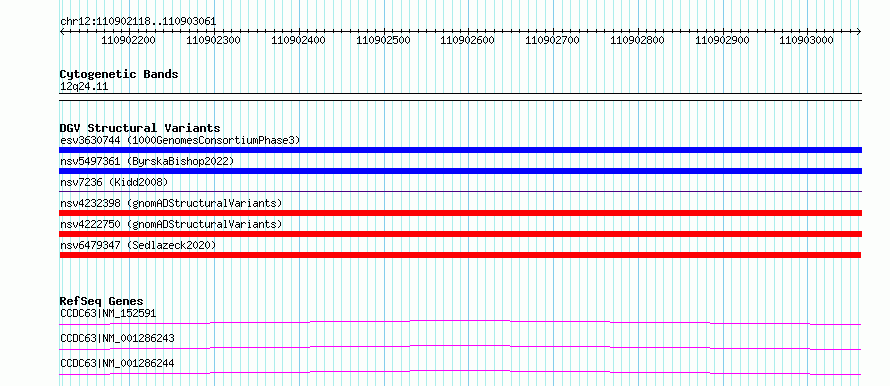Image resolution: width=890 pixels, height=386 pixels.
Task: Open nsv6479347 (Sedlazeck2020) label
Action: click(138, 245)
